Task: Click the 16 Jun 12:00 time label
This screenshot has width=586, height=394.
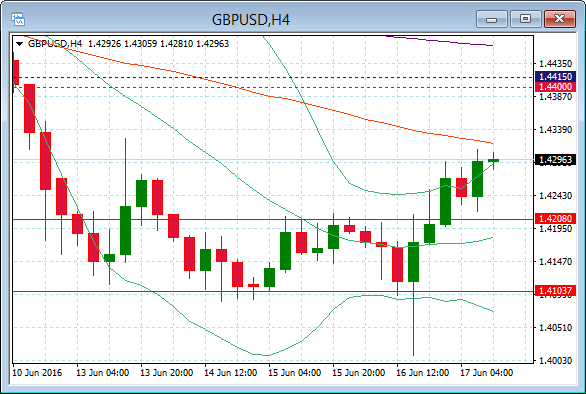Action: 422,373
